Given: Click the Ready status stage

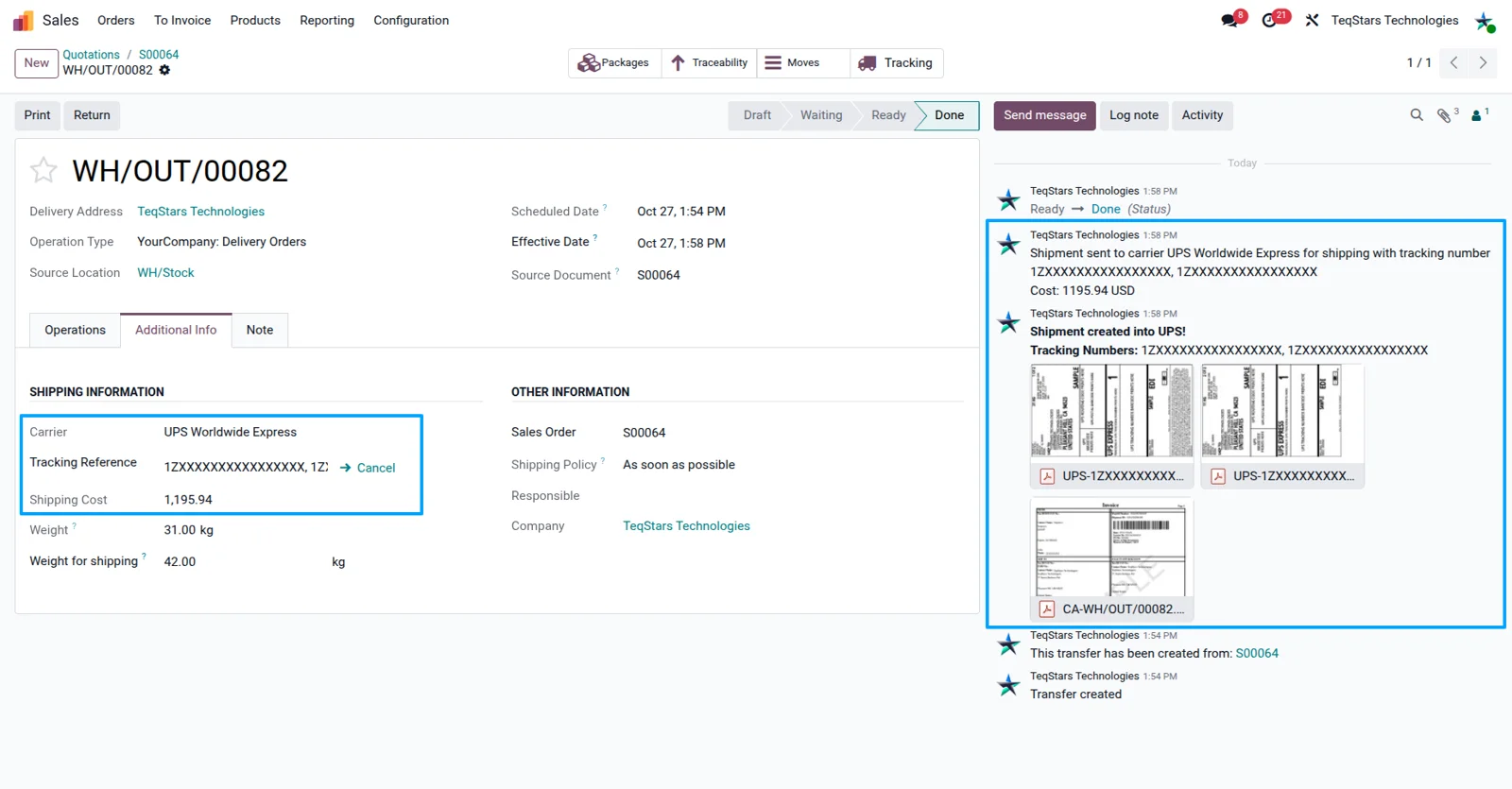Looking at the screenshot, I should [x=888, y=115].
